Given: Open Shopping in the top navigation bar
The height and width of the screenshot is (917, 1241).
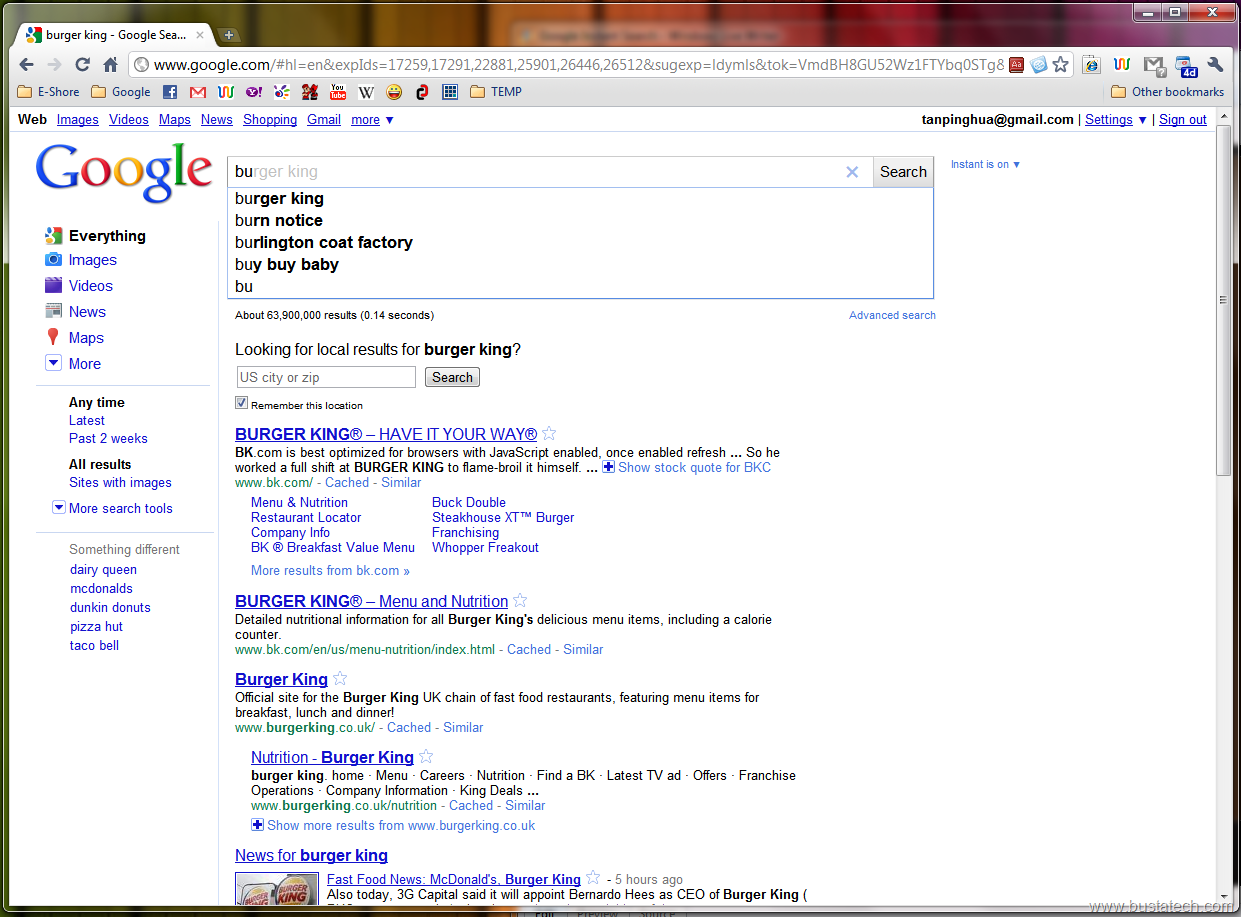Looking at the screenshot, I should coord(270,120).
